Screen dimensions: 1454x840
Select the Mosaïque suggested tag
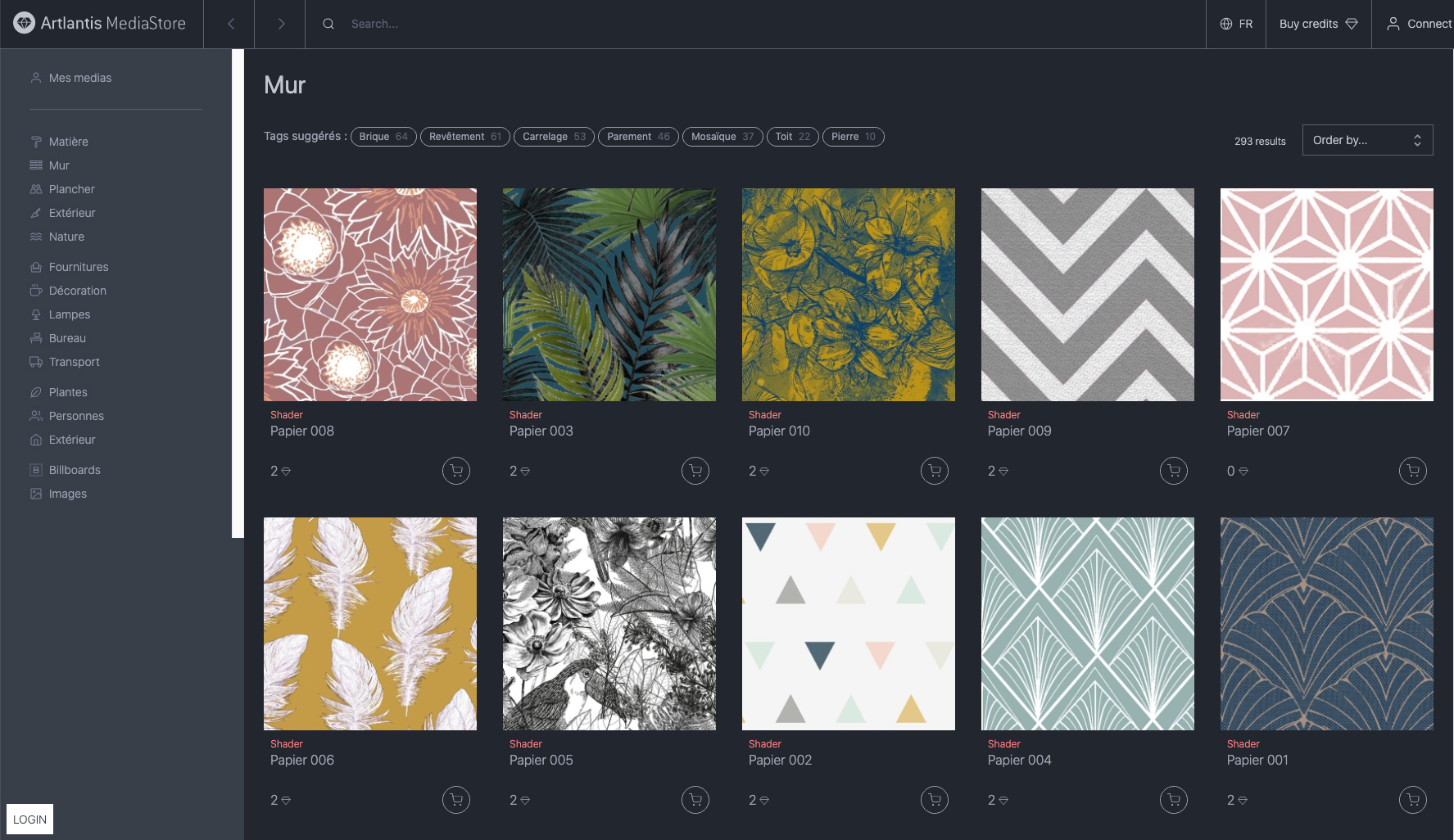tap(722, 137)
